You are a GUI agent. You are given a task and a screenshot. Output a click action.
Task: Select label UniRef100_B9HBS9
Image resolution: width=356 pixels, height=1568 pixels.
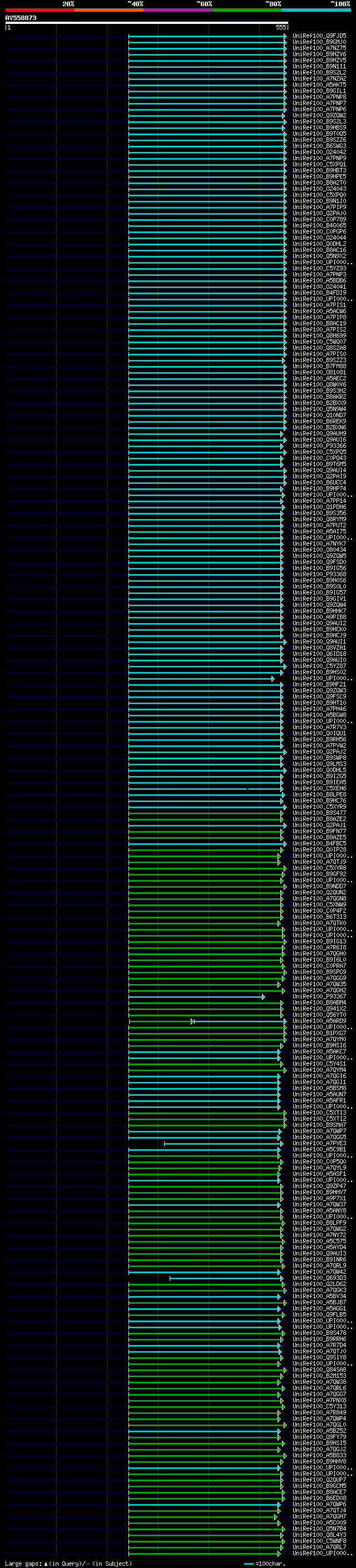click(319, 127)
